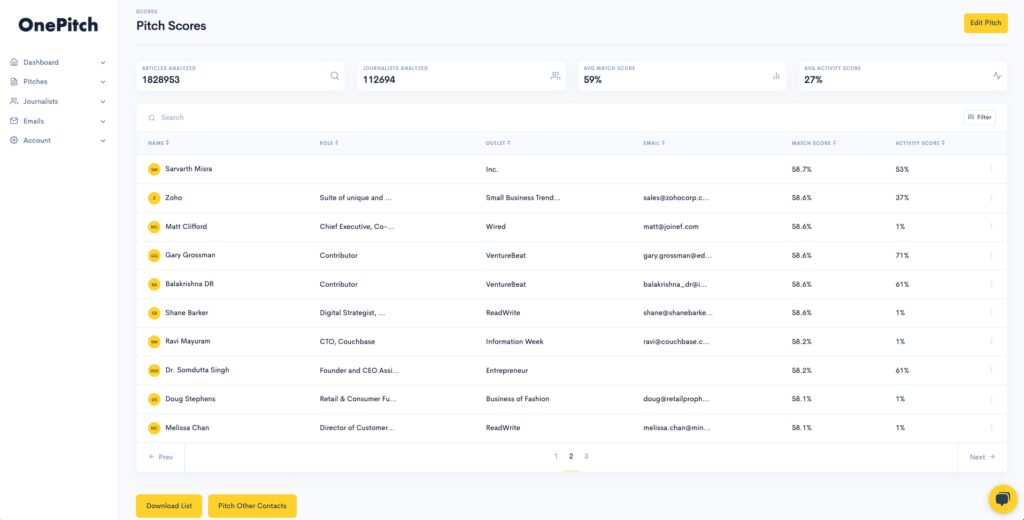The image size is (1024, 520).
Task: Sort table by Match Score column
Action: (814, 142)
